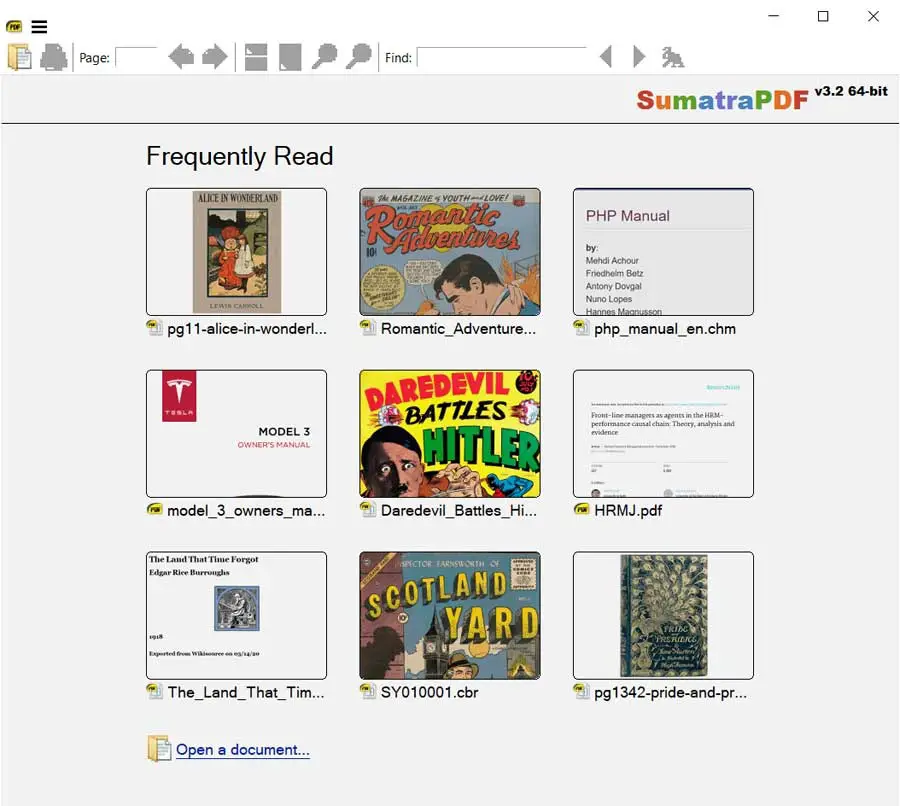Viewport: 900px width, 806px height.
Task: Open the SY010001.cbr file link
Action: click(429, 692)
